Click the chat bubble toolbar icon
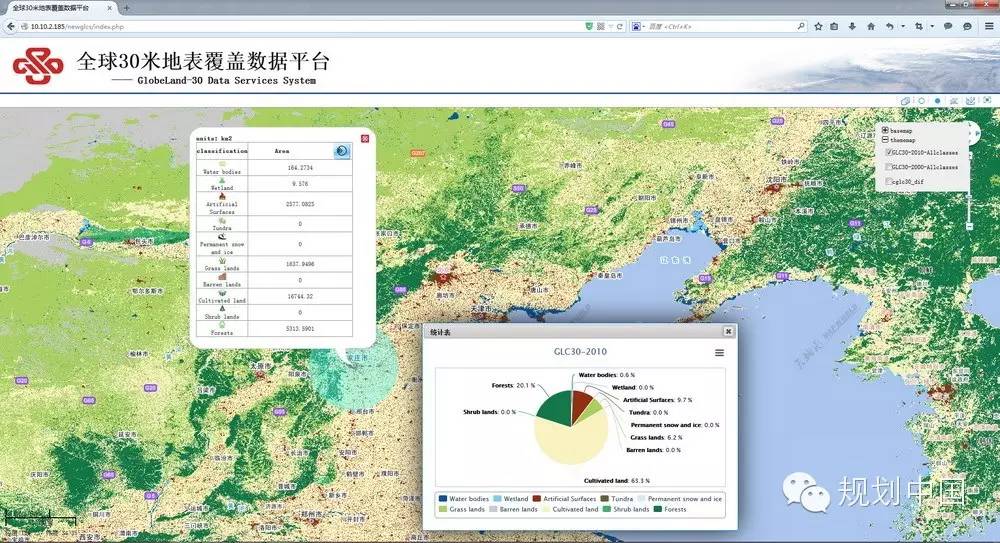Image resolution: width=1000 pixels, height=543 pixels. [948, 26]
